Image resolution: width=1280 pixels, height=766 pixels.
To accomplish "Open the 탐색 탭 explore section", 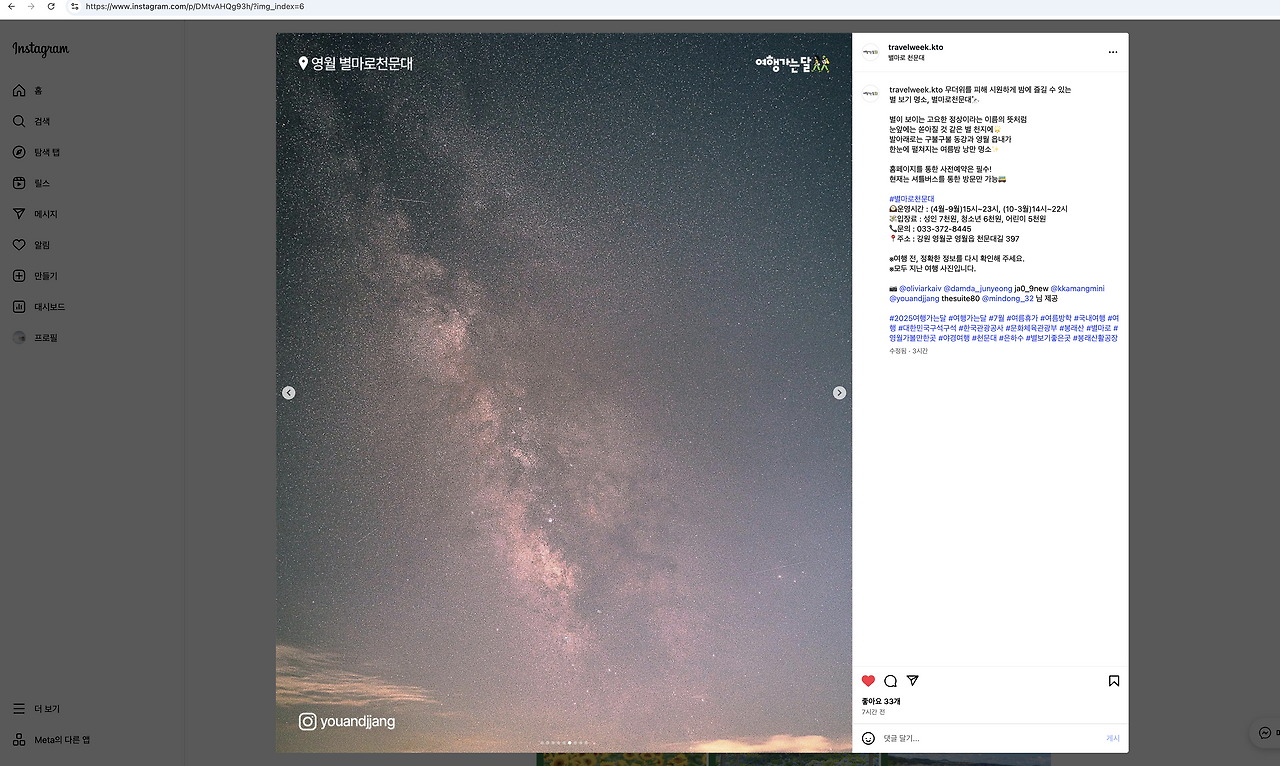I will (45, 152).
